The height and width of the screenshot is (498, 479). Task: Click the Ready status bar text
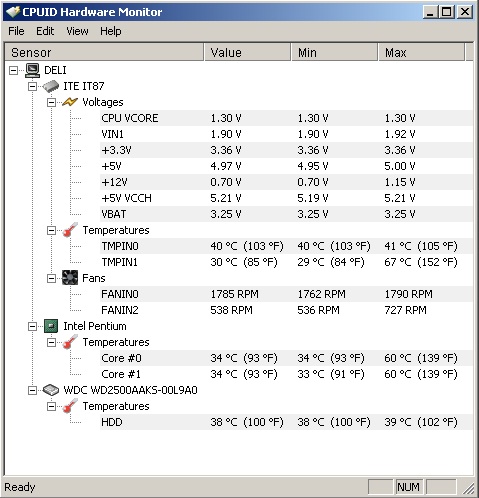coord(20,487)
